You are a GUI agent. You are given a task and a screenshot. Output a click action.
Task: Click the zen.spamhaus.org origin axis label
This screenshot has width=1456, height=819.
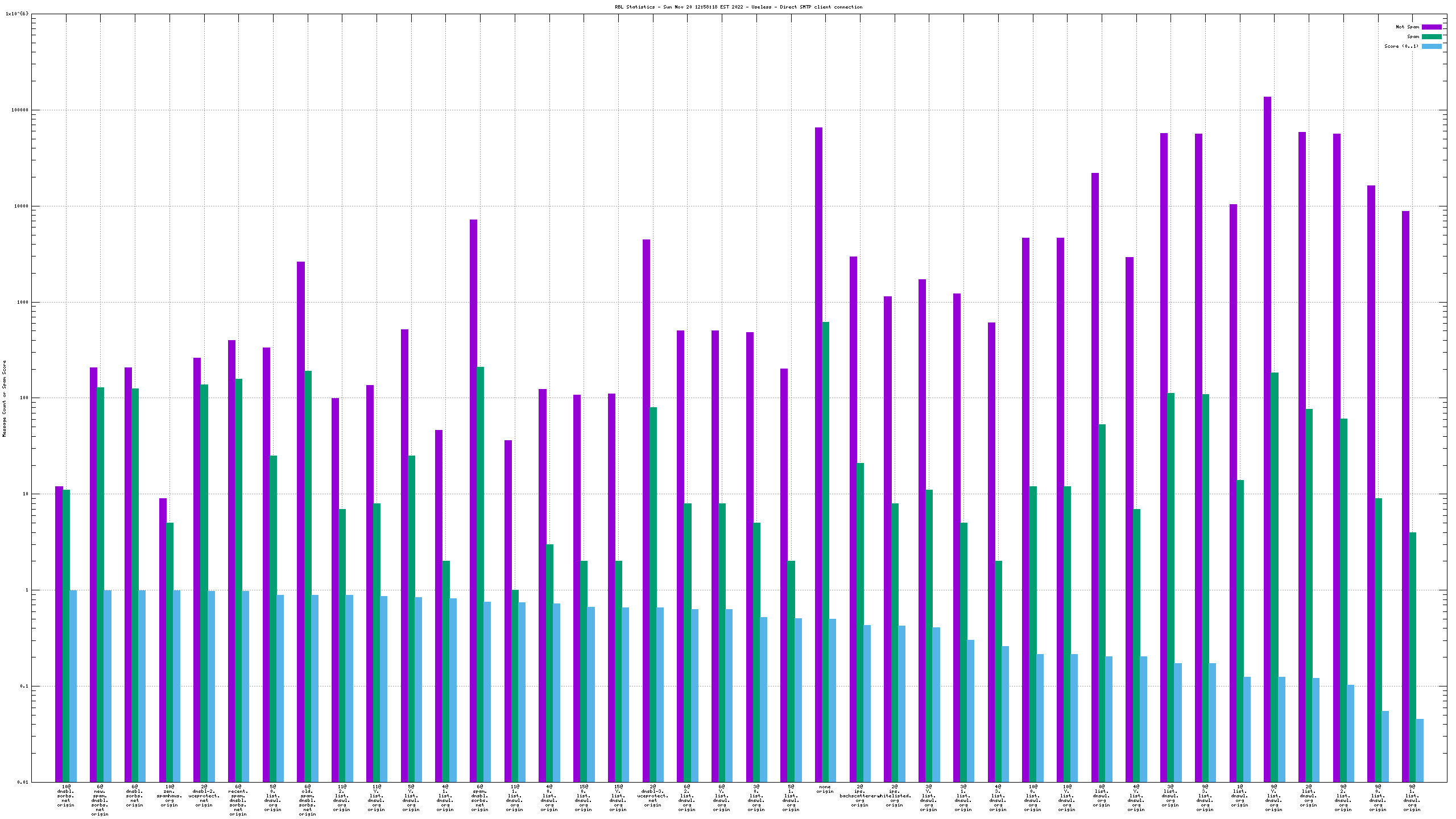click(169, 796)
